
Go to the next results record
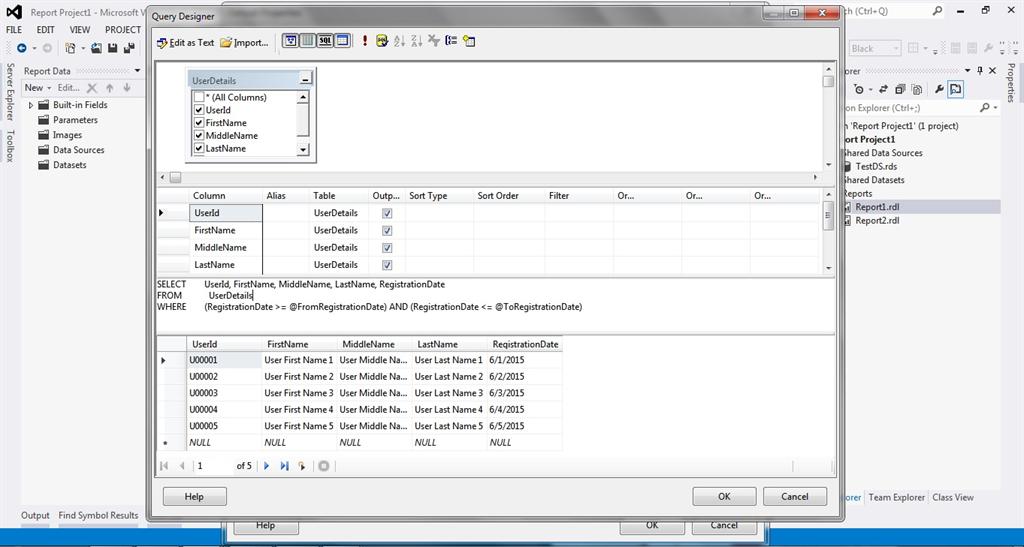[266, 466]
